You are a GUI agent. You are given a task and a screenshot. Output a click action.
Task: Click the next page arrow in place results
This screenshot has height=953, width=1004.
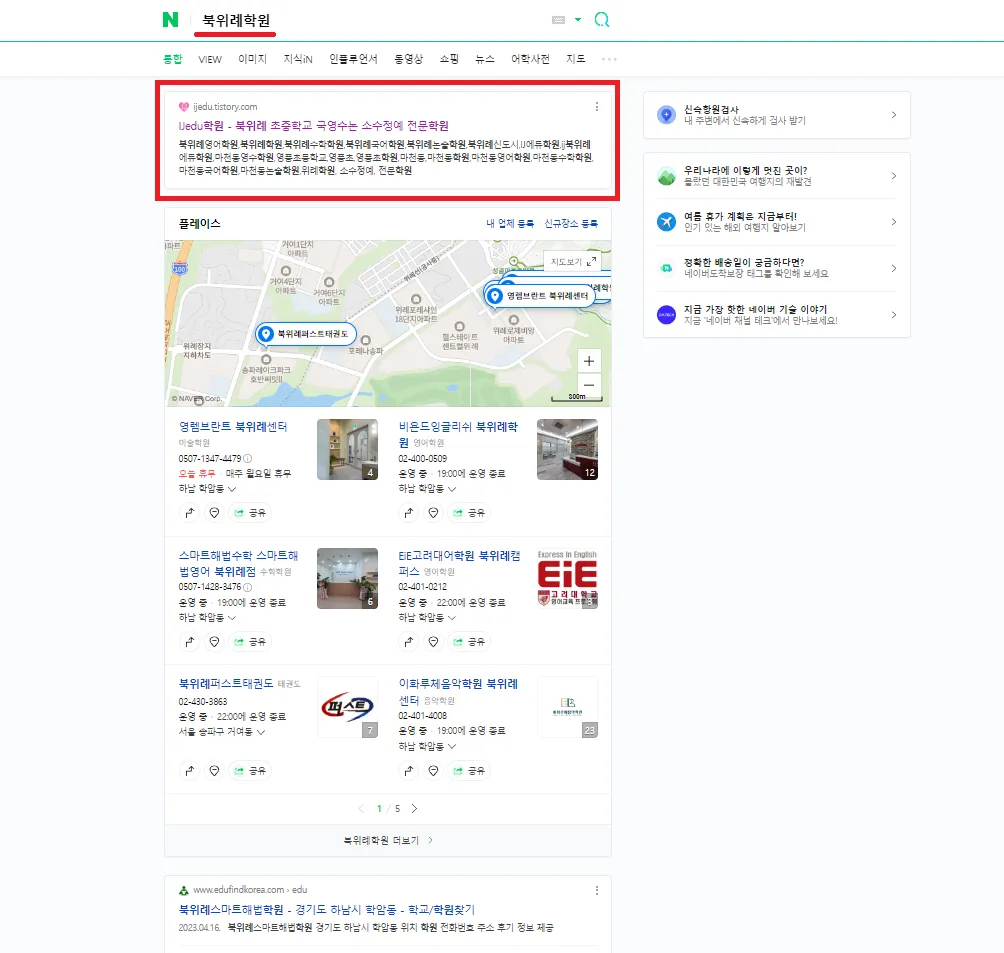pyautogui.click(x=414, y=807)
